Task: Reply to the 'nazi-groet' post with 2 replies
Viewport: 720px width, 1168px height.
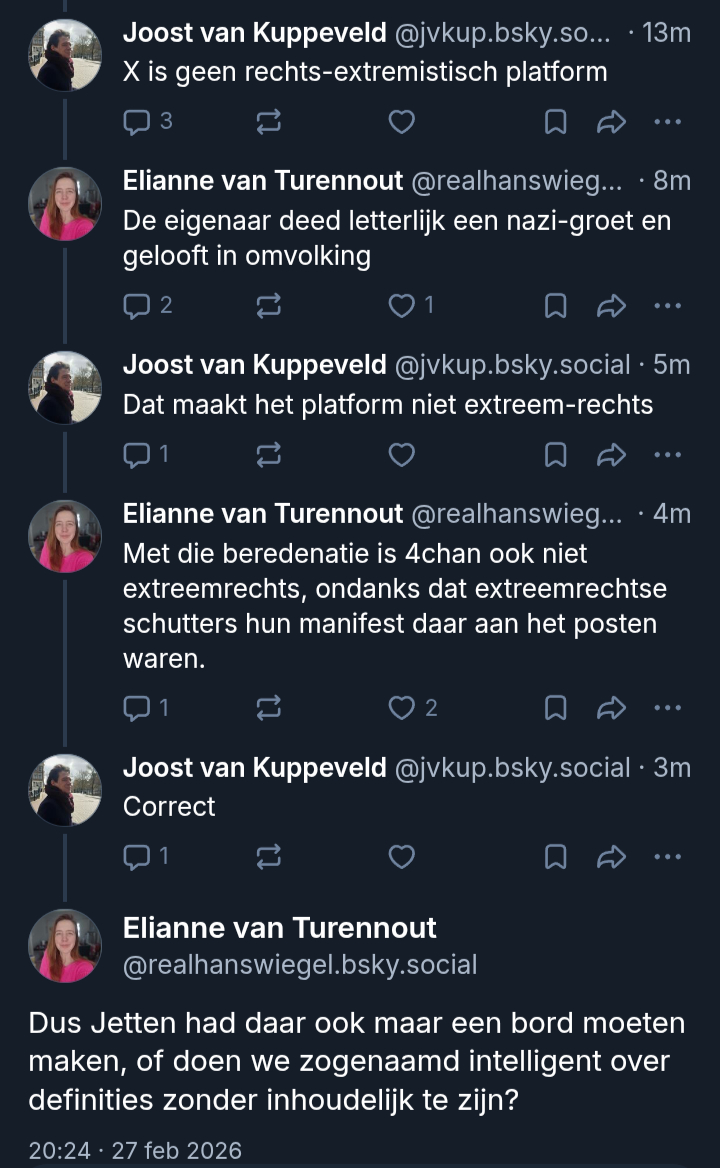Action: (x=136, y=306)
